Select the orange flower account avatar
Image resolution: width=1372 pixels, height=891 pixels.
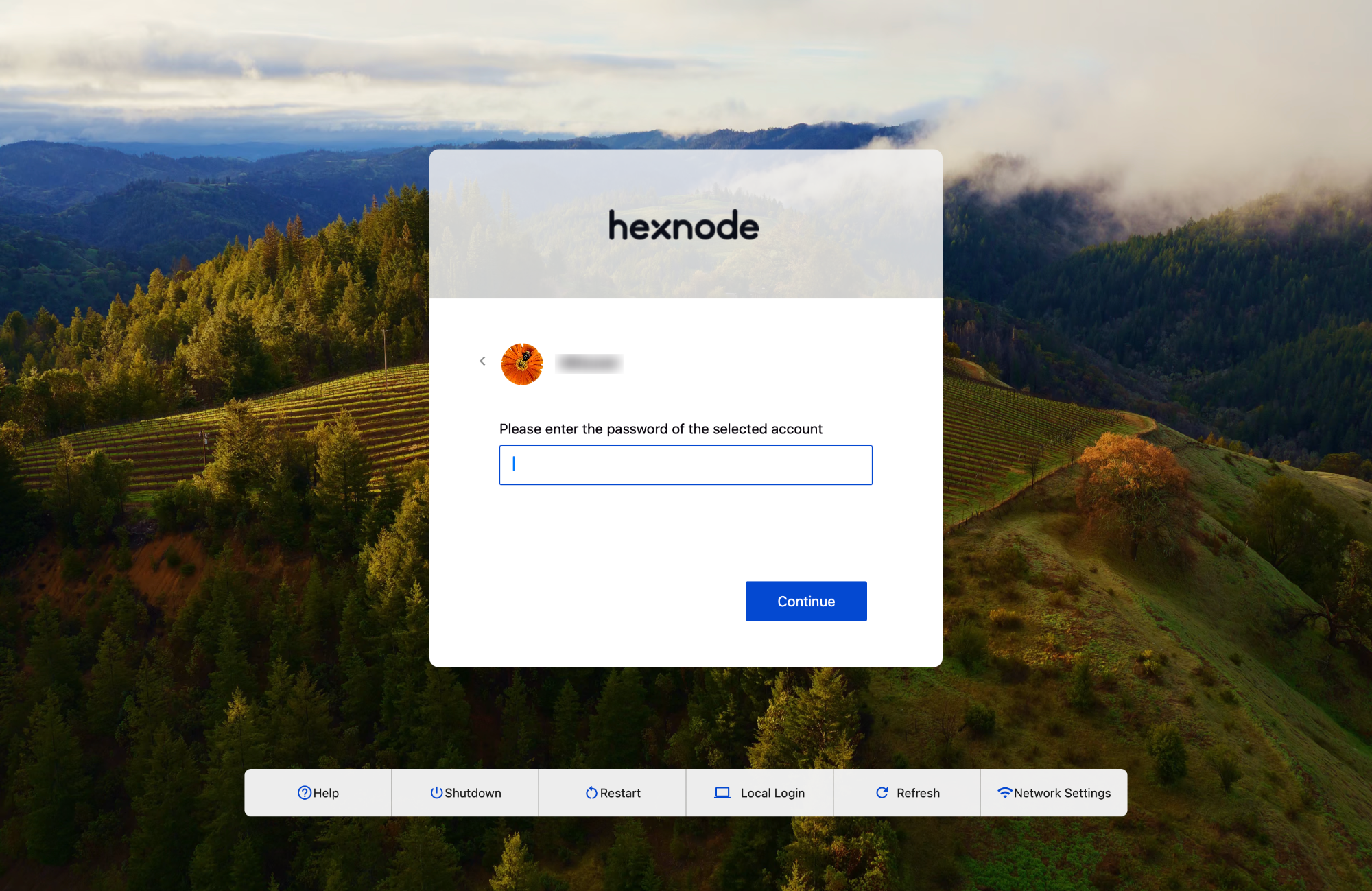(522, 364)
